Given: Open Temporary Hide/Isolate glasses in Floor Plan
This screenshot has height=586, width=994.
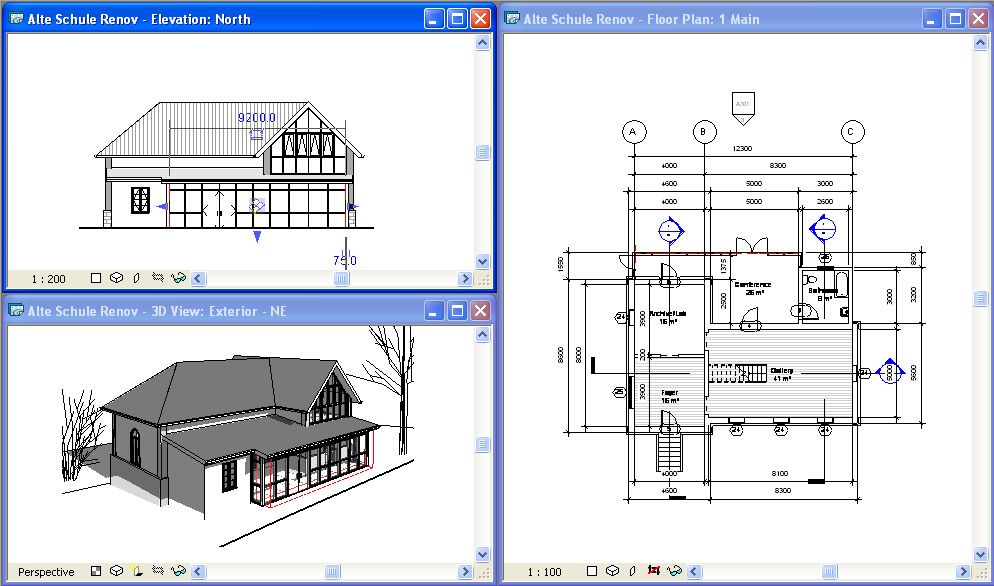Looking at the screenshot, I should pos(675,572).
